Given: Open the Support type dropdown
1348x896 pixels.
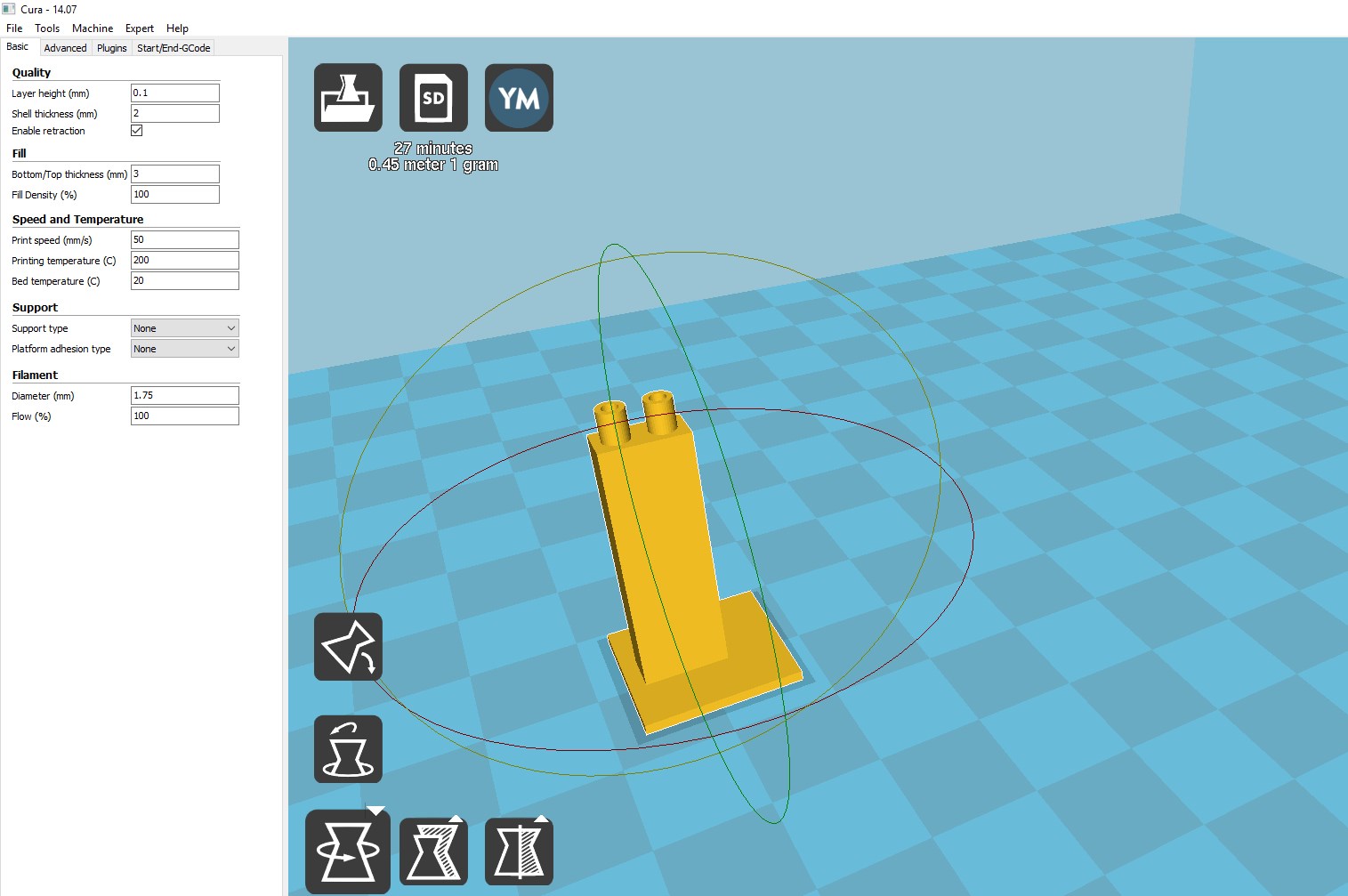Looking at the screenshot, I should pyautogui.click(x=185, y=328).
